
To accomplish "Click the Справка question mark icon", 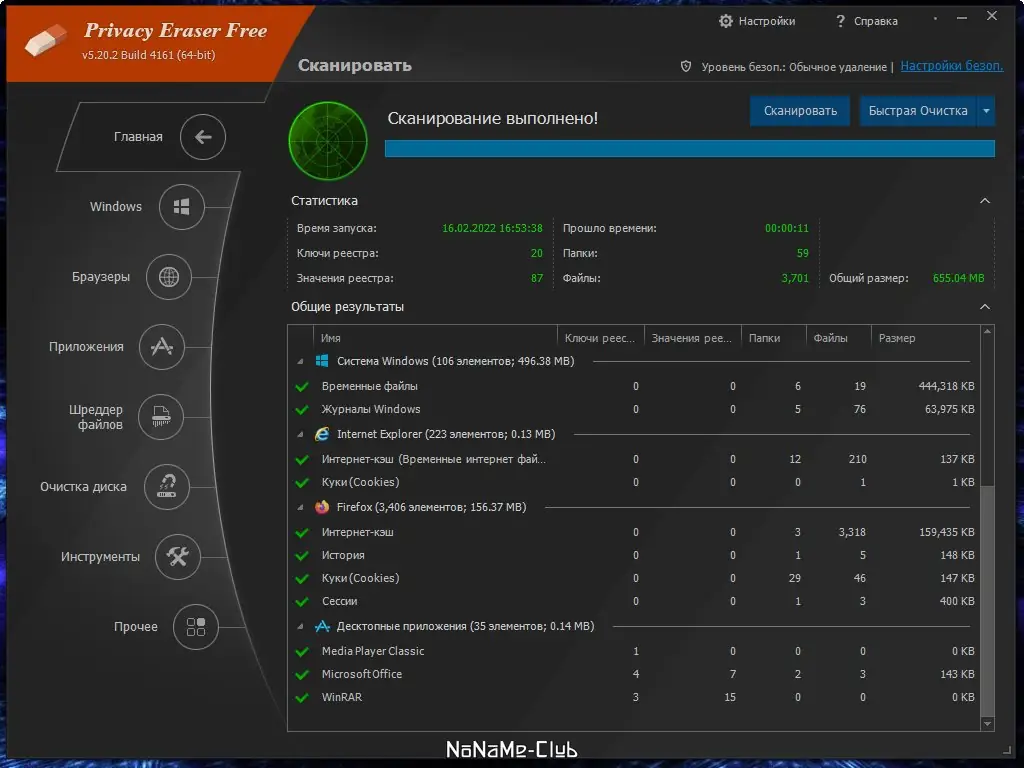I will point(840,21).
